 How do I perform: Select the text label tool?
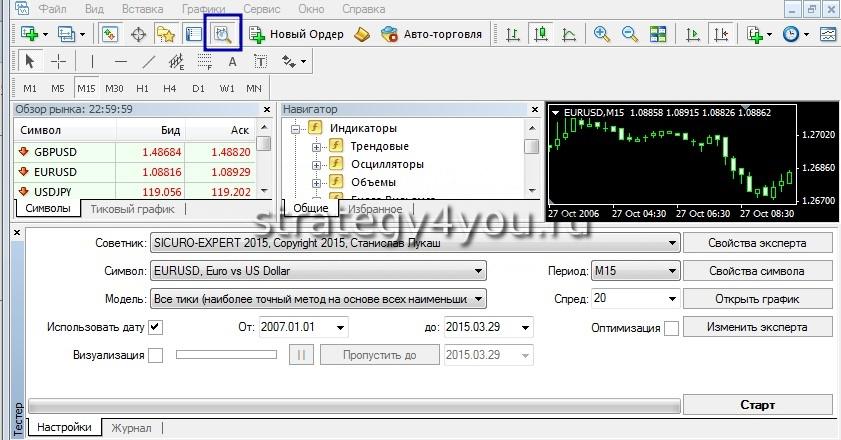click(x=233, y=61)
